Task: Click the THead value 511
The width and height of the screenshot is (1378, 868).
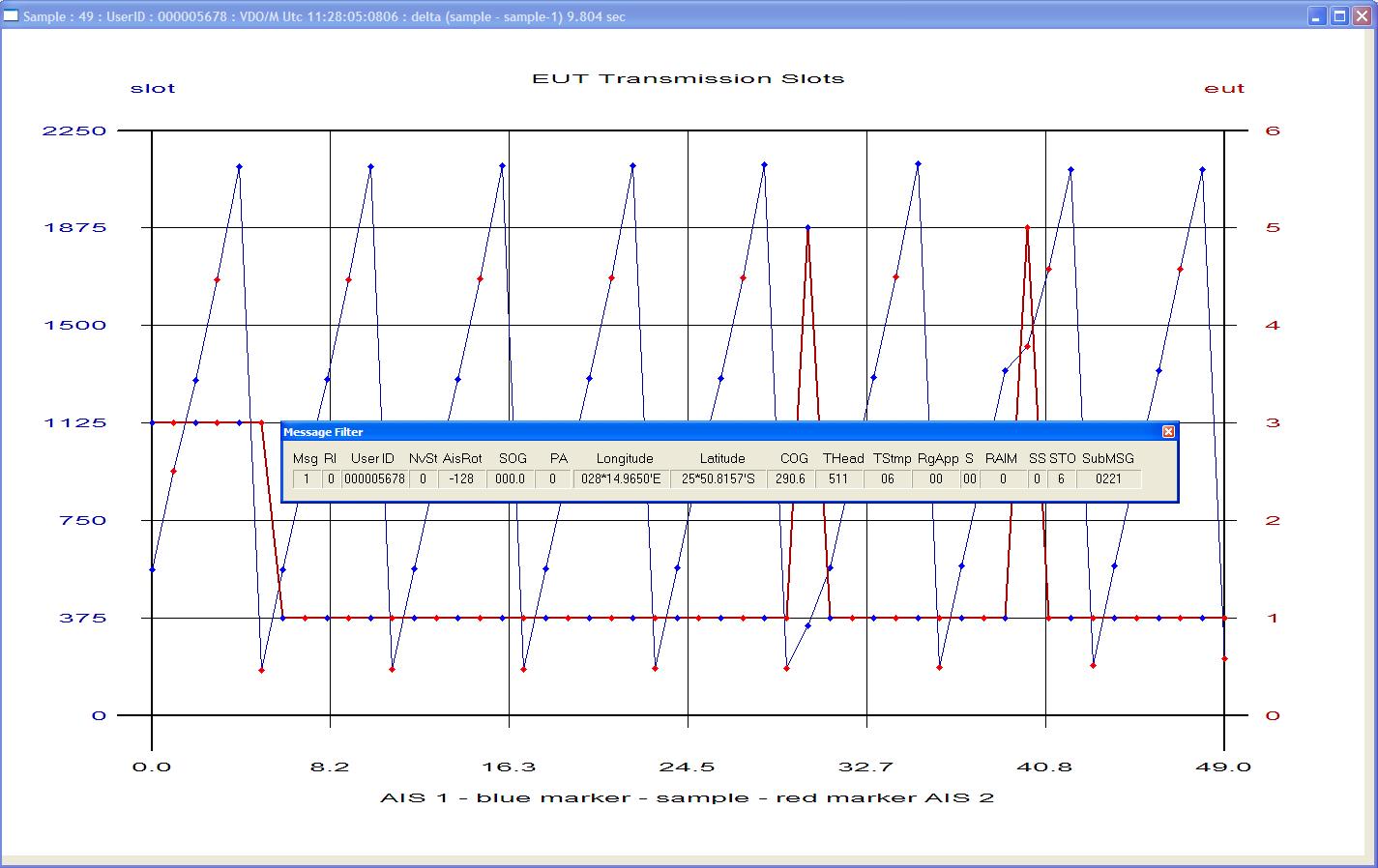Action: pos(838,478)
